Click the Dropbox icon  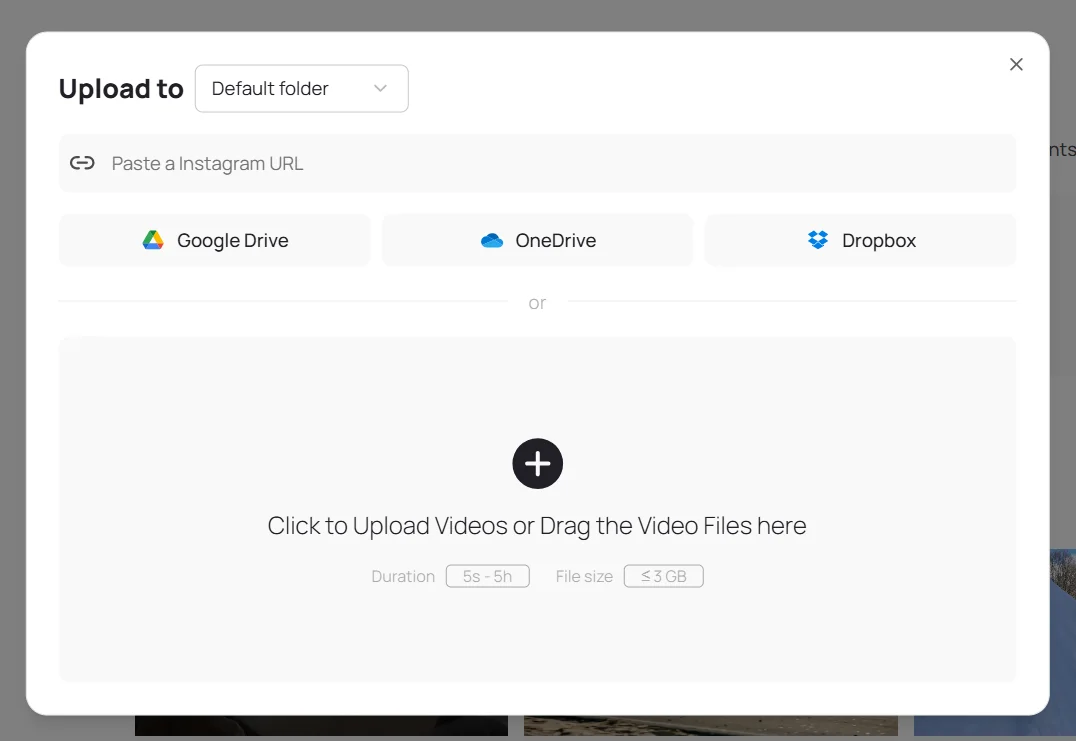coord(817,240)
